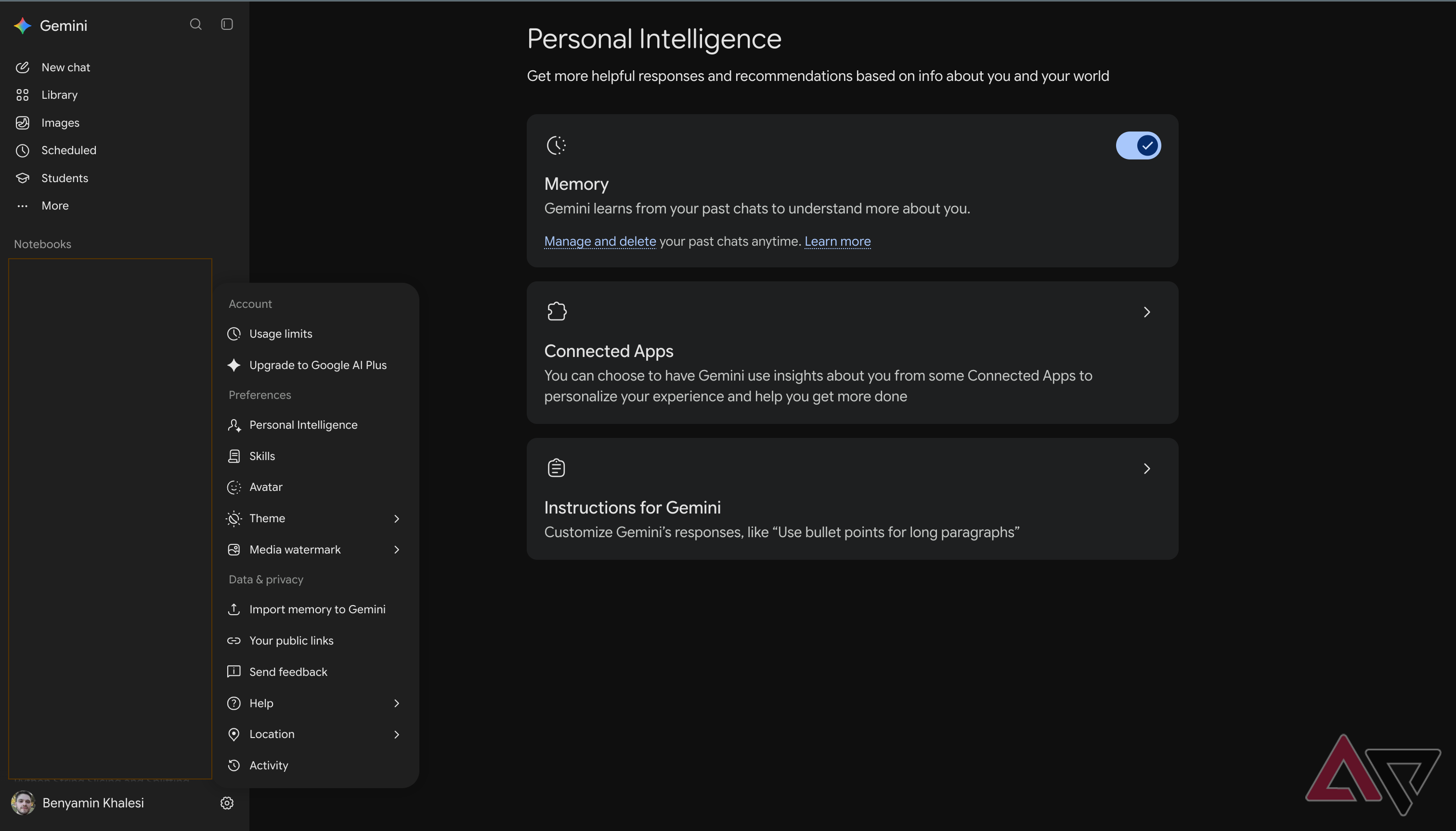The width and height of the screenshot is (1456, 831).
Task: Click the Gemini sparkle logo
Action: point(23,26)
